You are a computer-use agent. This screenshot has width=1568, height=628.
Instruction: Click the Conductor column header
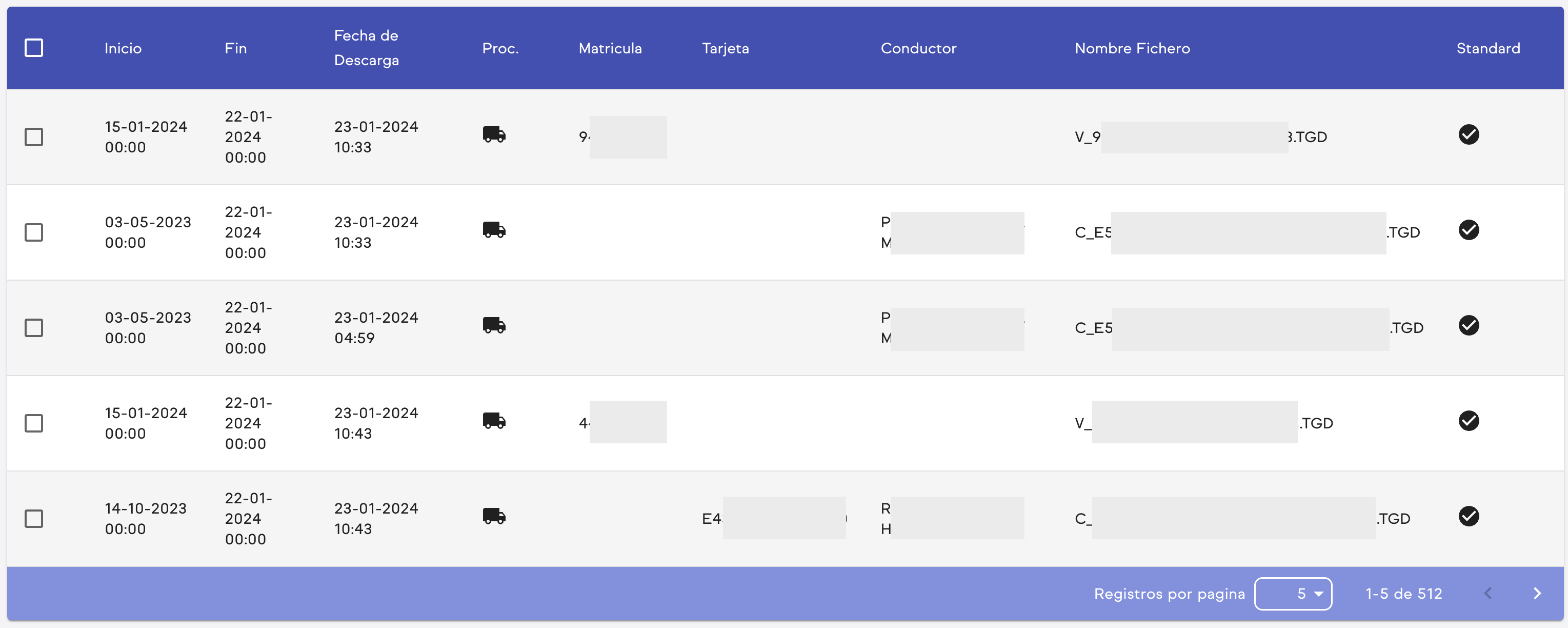(918, 48)
